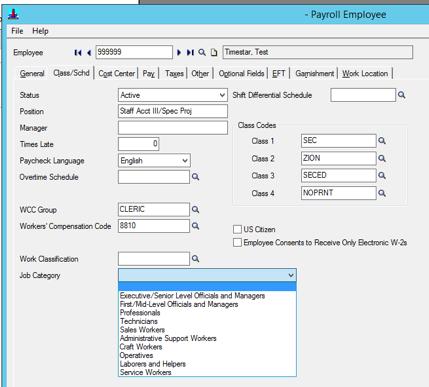The width and height of the screenshot is (429, 387).
Task: Tick the US Citizen checkbox
Action: (x=237, y=229)
